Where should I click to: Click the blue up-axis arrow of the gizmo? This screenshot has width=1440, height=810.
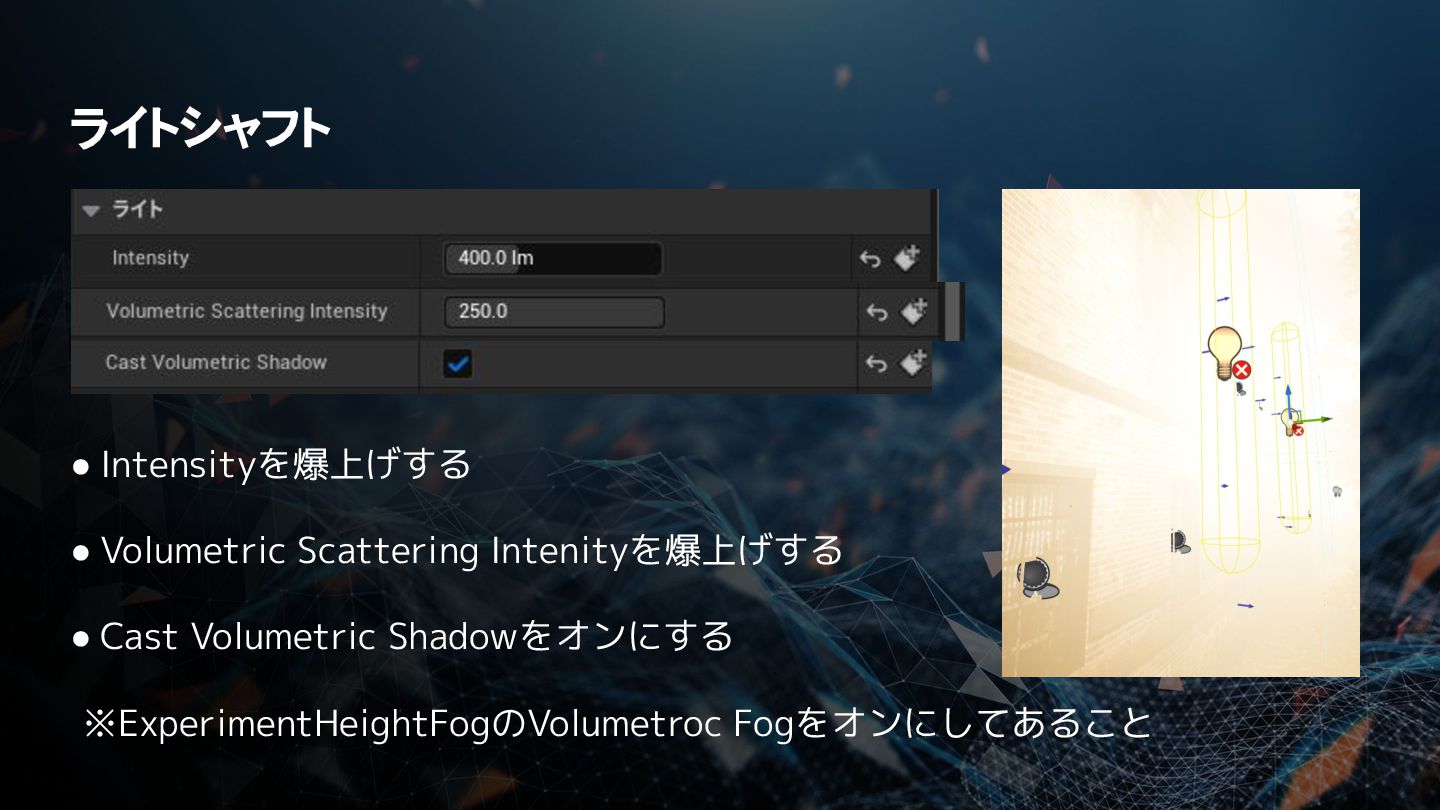click(x=1289, y=397)
